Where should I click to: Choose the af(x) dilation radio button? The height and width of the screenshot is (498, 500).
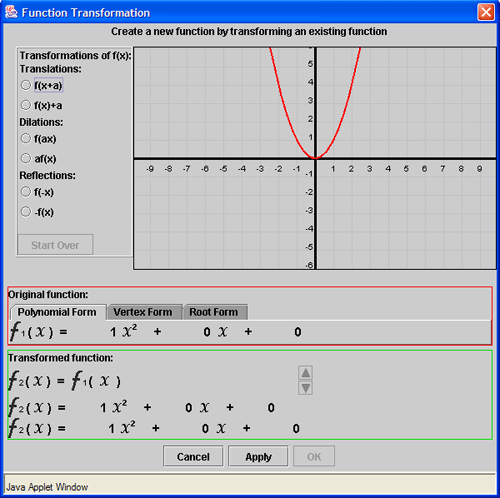tap(26, 158)
